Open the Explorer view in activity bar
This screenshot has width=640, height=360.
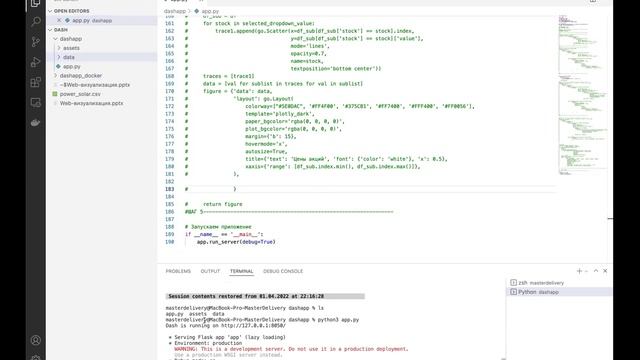click(36, 4)
